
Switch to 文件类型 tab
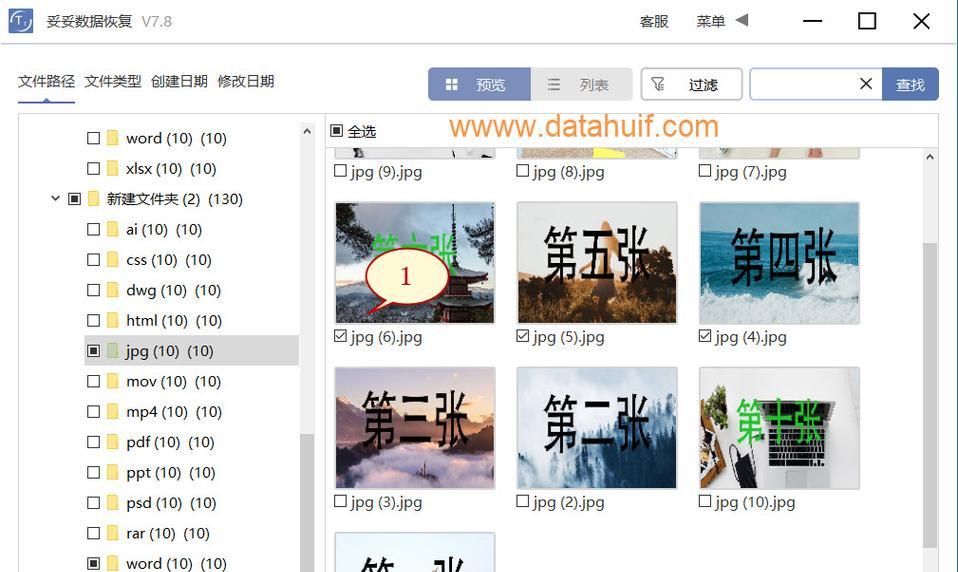112,81
